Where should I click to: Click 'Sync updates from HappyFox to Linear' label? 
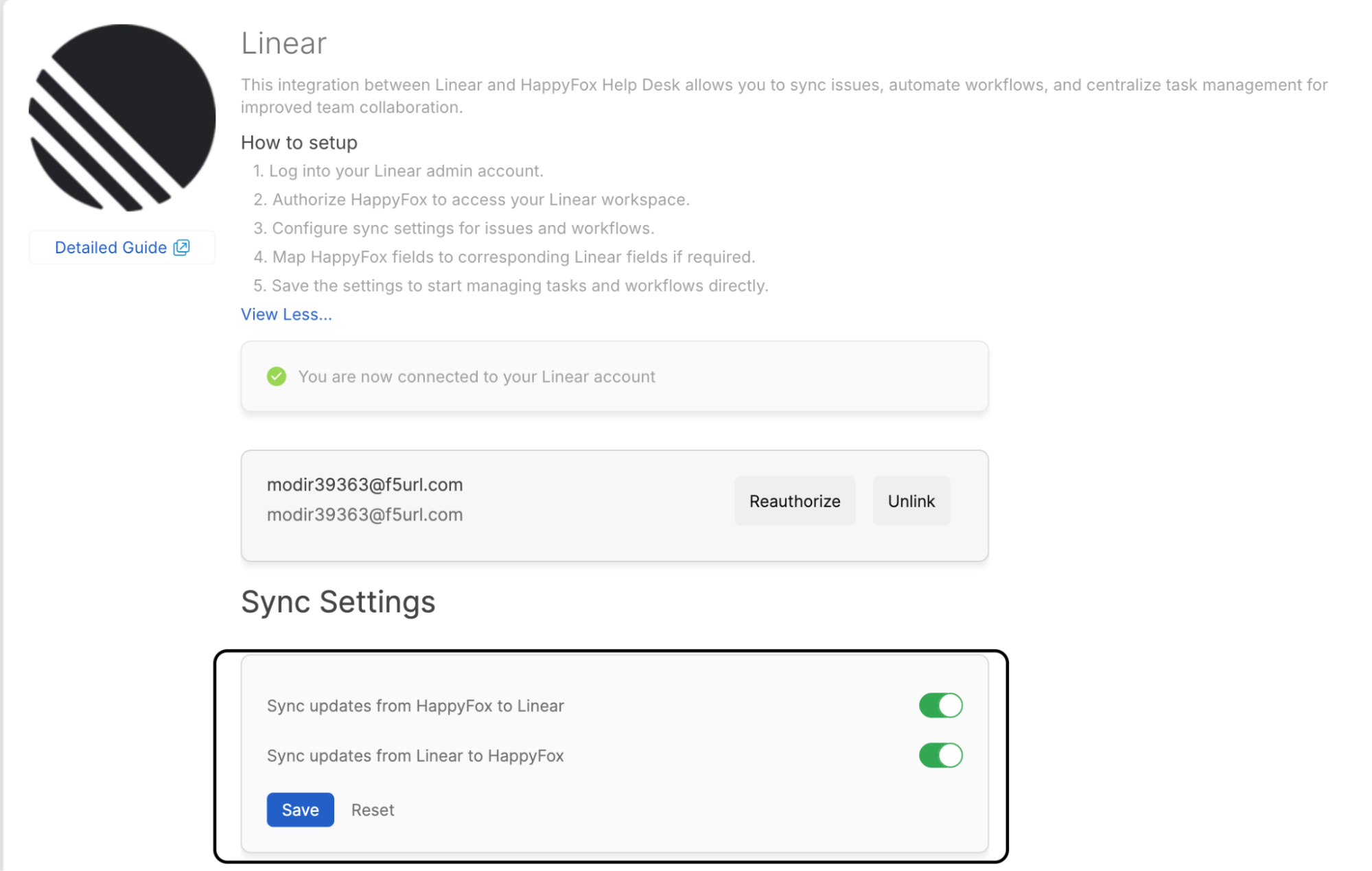[415, 706]
